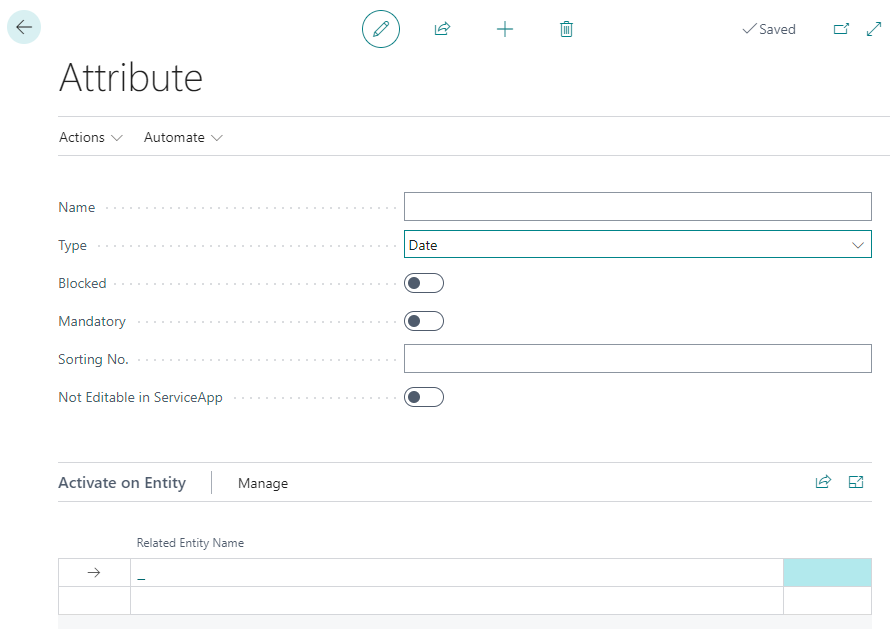
Task: Open page in new window icon
Action: coord(841,29)
